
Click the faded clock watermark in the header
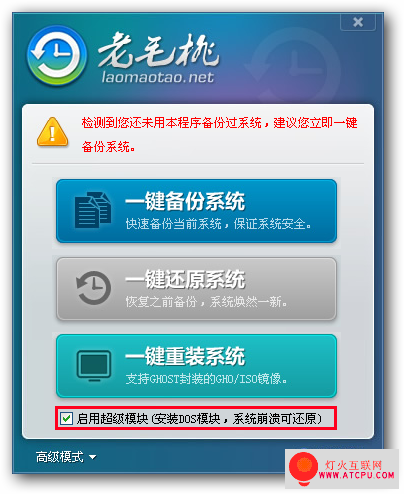[293, 67]
